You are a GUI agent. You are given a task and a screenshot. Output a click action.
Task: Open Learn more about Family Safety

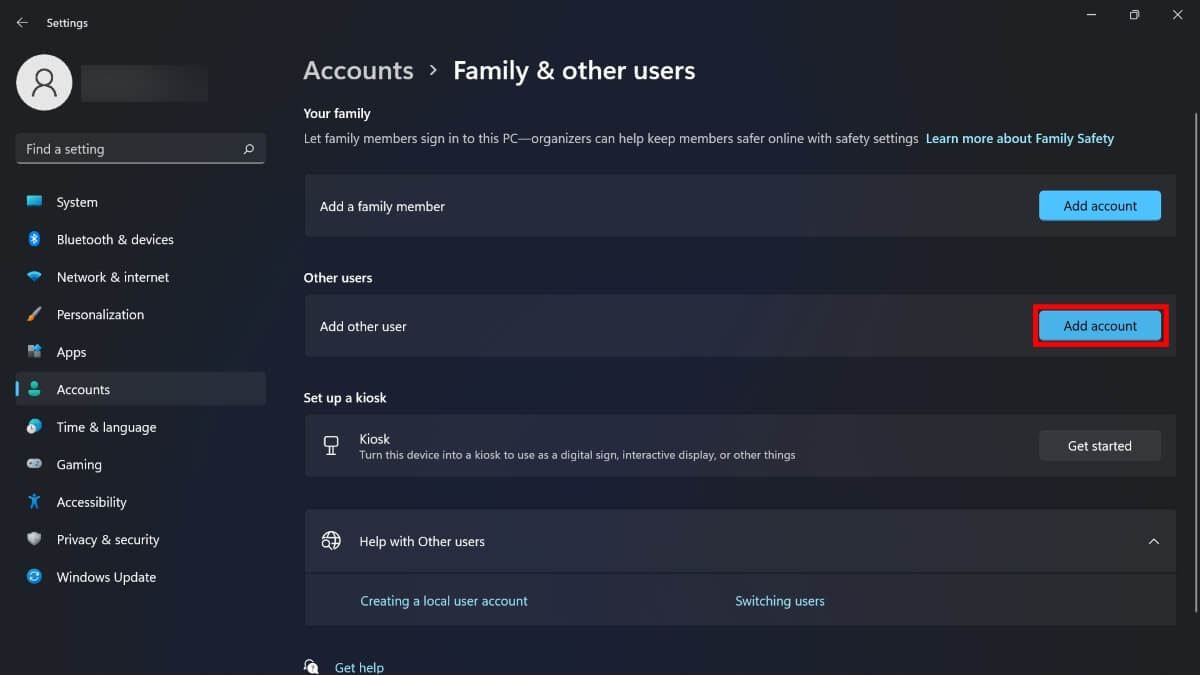(x=1019, y=138)
